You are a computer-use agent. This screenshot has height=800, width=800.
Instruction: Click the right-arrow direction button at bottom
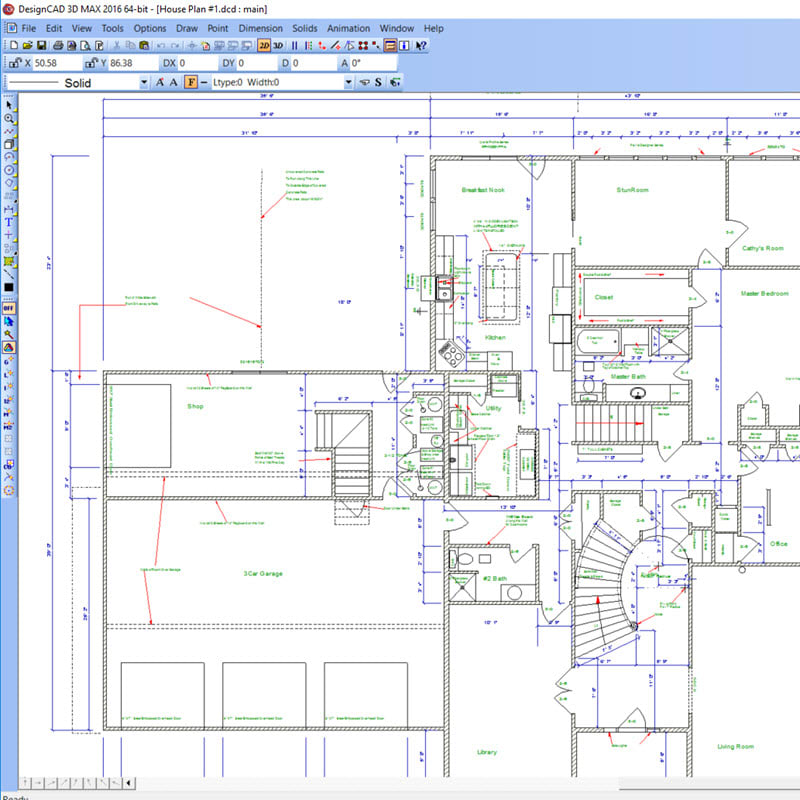pyautogui.click(x=38, y=782)
